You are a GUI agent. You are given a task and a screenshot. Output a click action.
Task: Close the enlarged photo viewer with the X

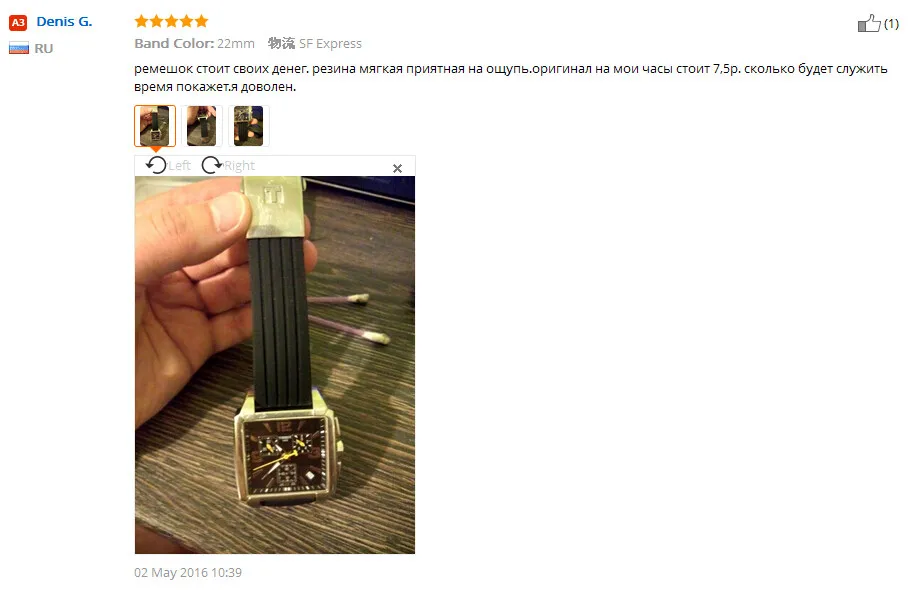397,168
